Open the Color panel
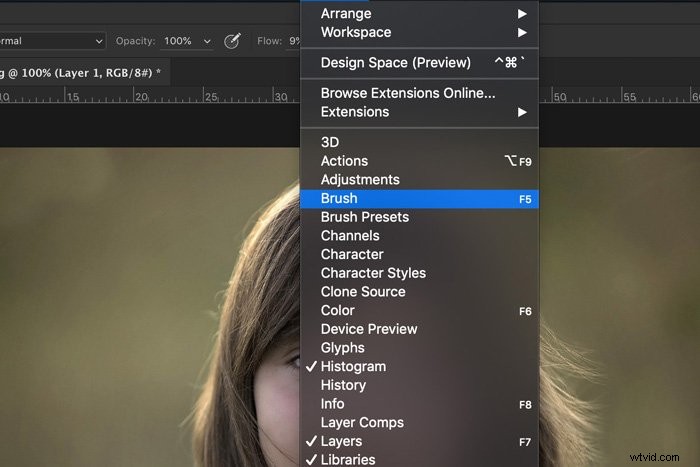Screen dimensions: 700x467 (419, 310)
